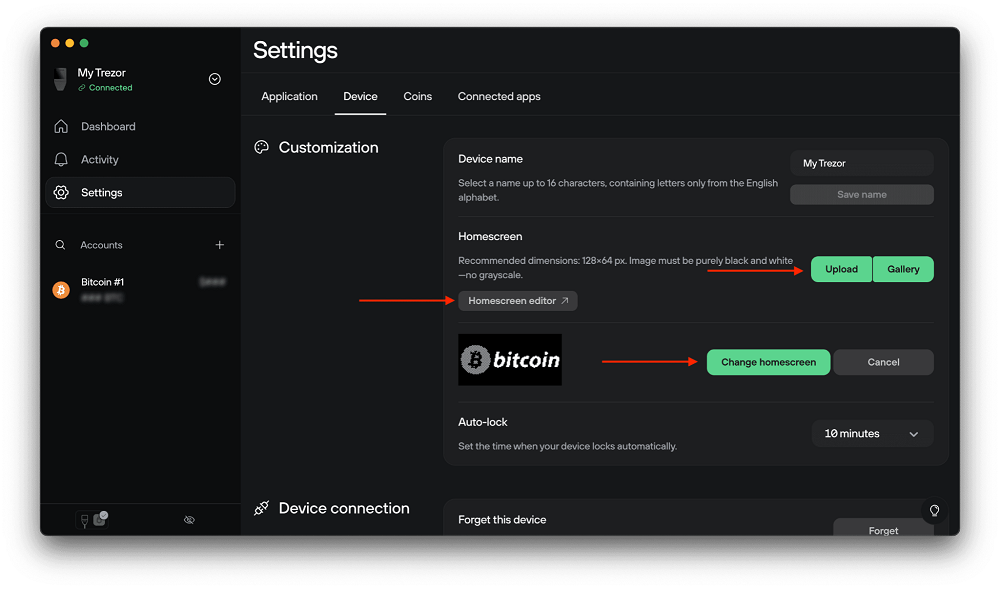The height and width of the screenshot is (589, 1000).
Task: Go to the Connected apps tab
Action: (499, 96)
